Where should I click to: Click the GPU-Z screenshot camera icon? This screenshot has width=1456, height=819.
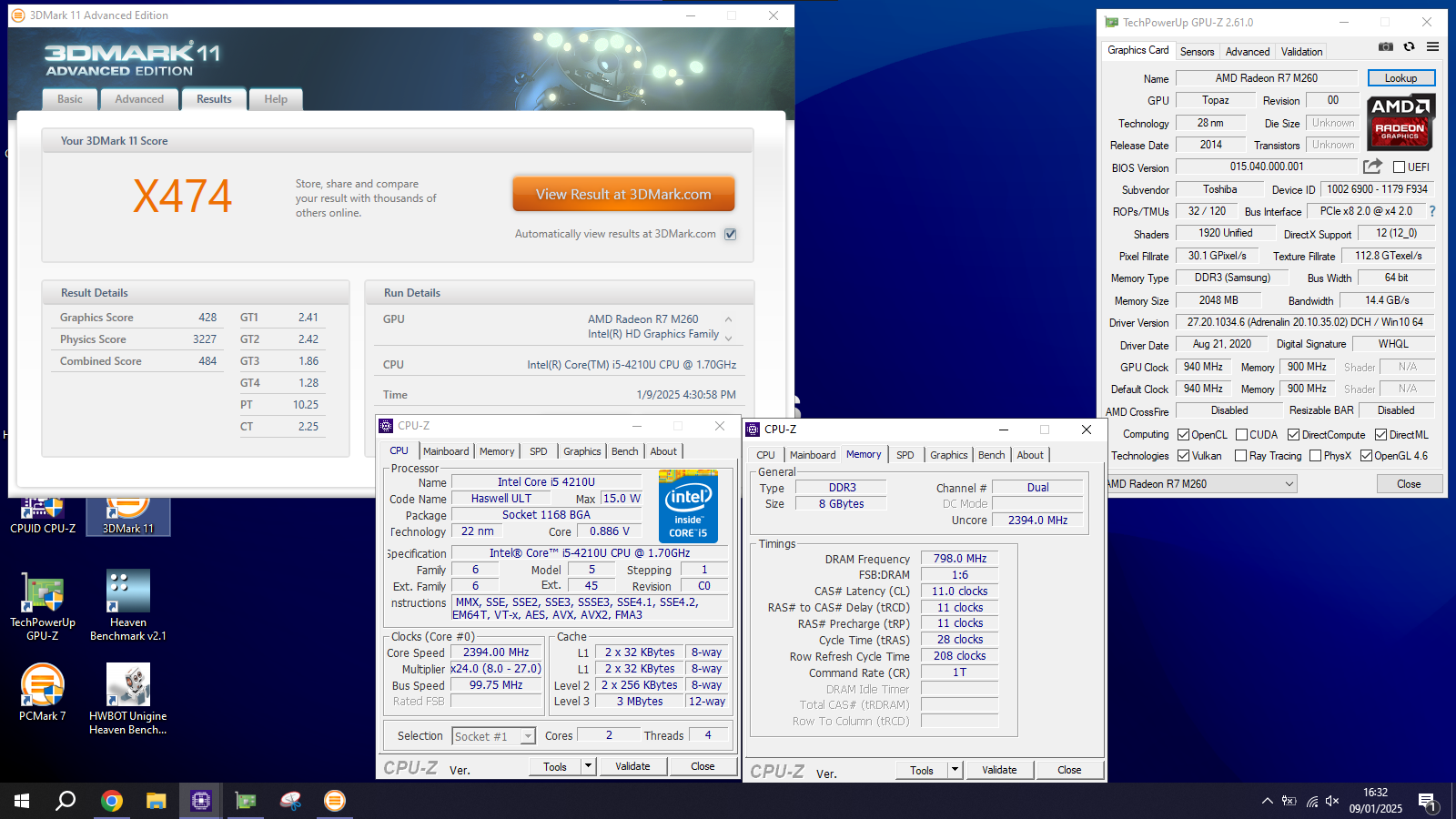pyautogui.click(x=1385, y=47)
